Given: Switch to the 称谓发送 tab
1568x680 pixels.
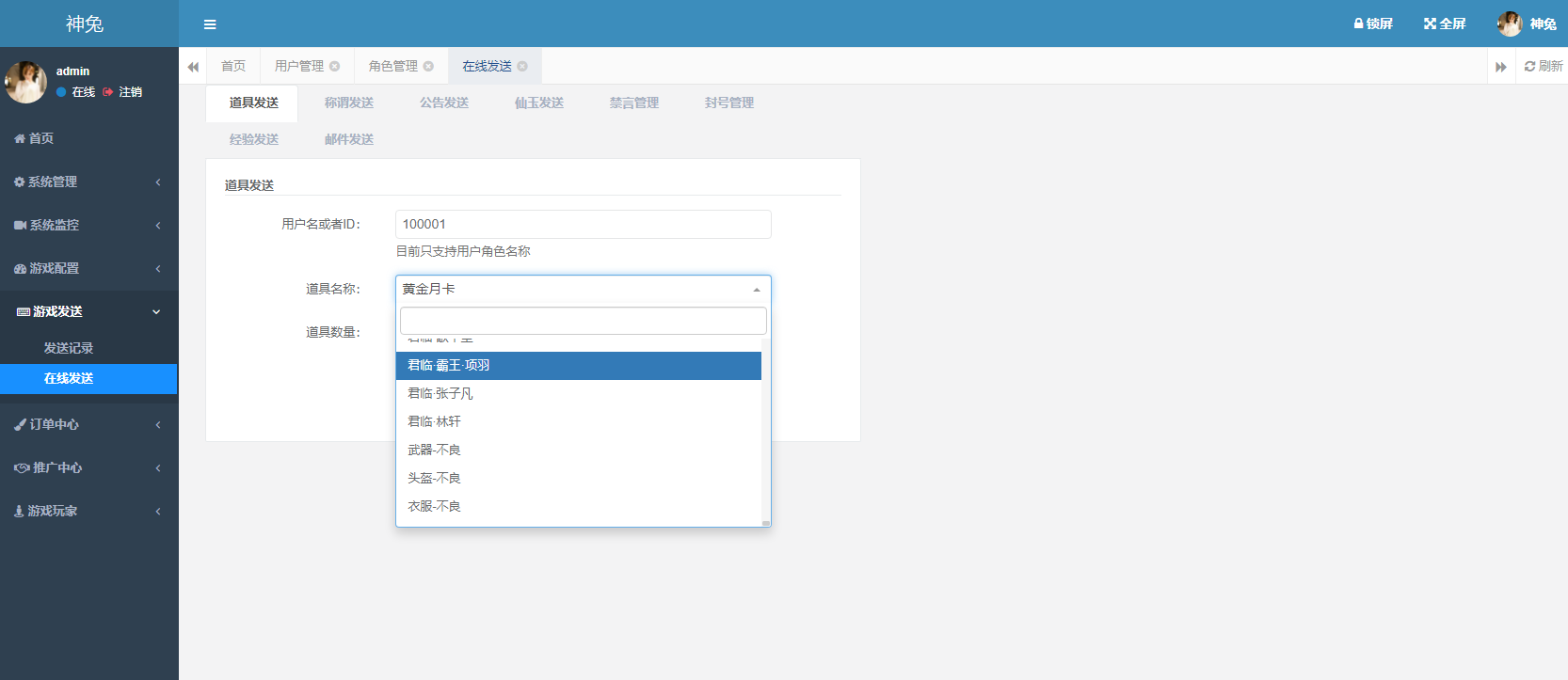Looking at the screenshot, I should pyautogui.click(x=349, y=103).
